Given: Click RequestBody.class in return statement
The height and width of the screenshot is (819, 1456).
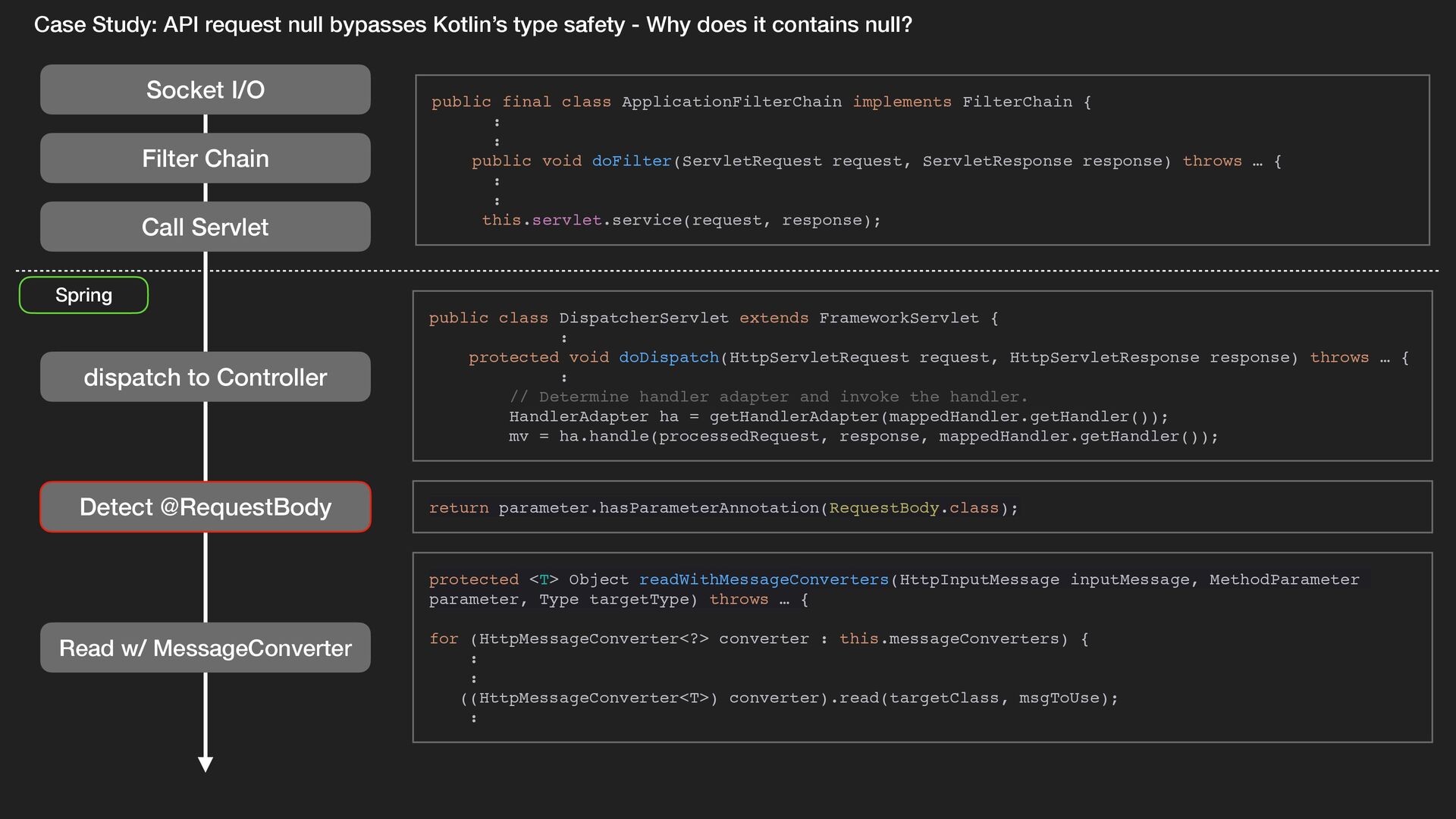Looking at the screenshot, I should click(x=913, y=508).
